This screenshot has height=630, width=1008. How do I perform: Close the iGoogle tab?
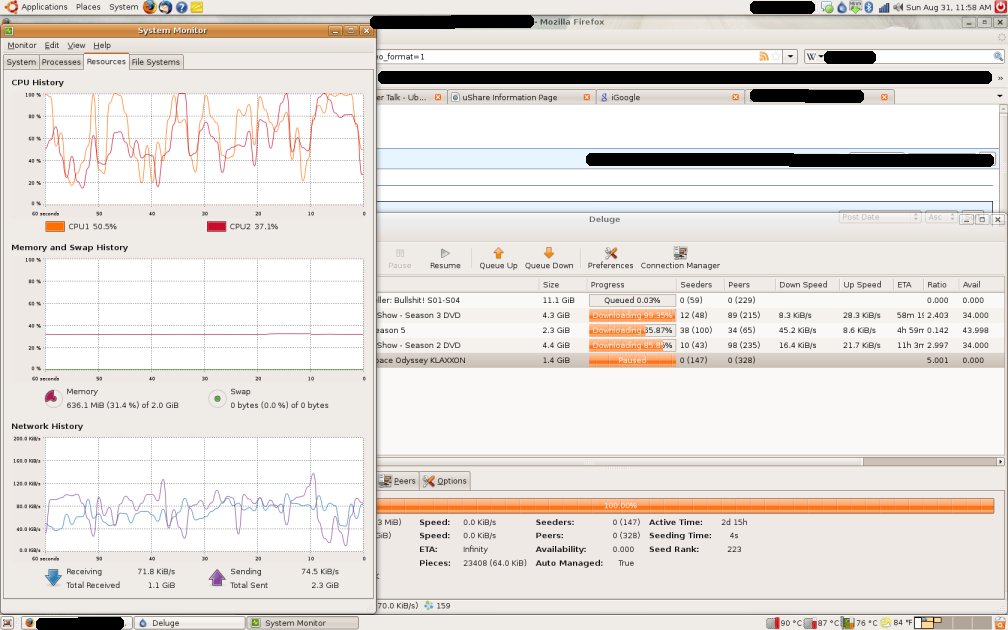pos(735,97)
